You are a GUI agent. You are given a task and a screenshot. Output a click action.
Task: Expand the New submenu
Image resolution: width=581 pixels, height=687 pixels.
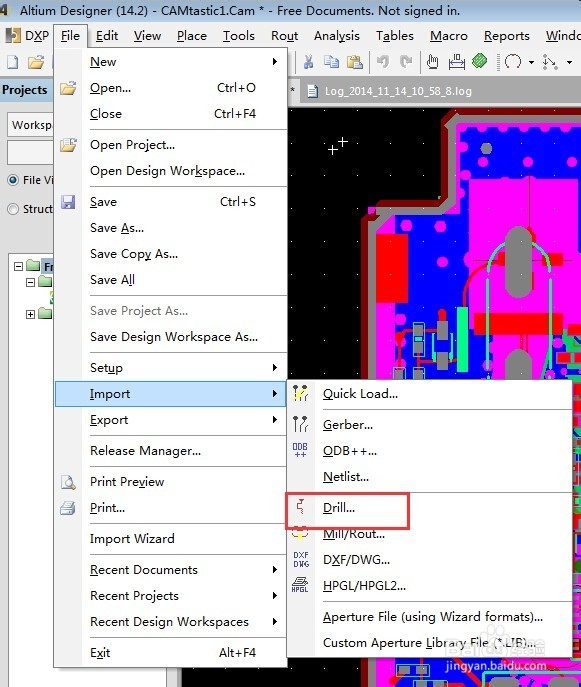(171, 62)
